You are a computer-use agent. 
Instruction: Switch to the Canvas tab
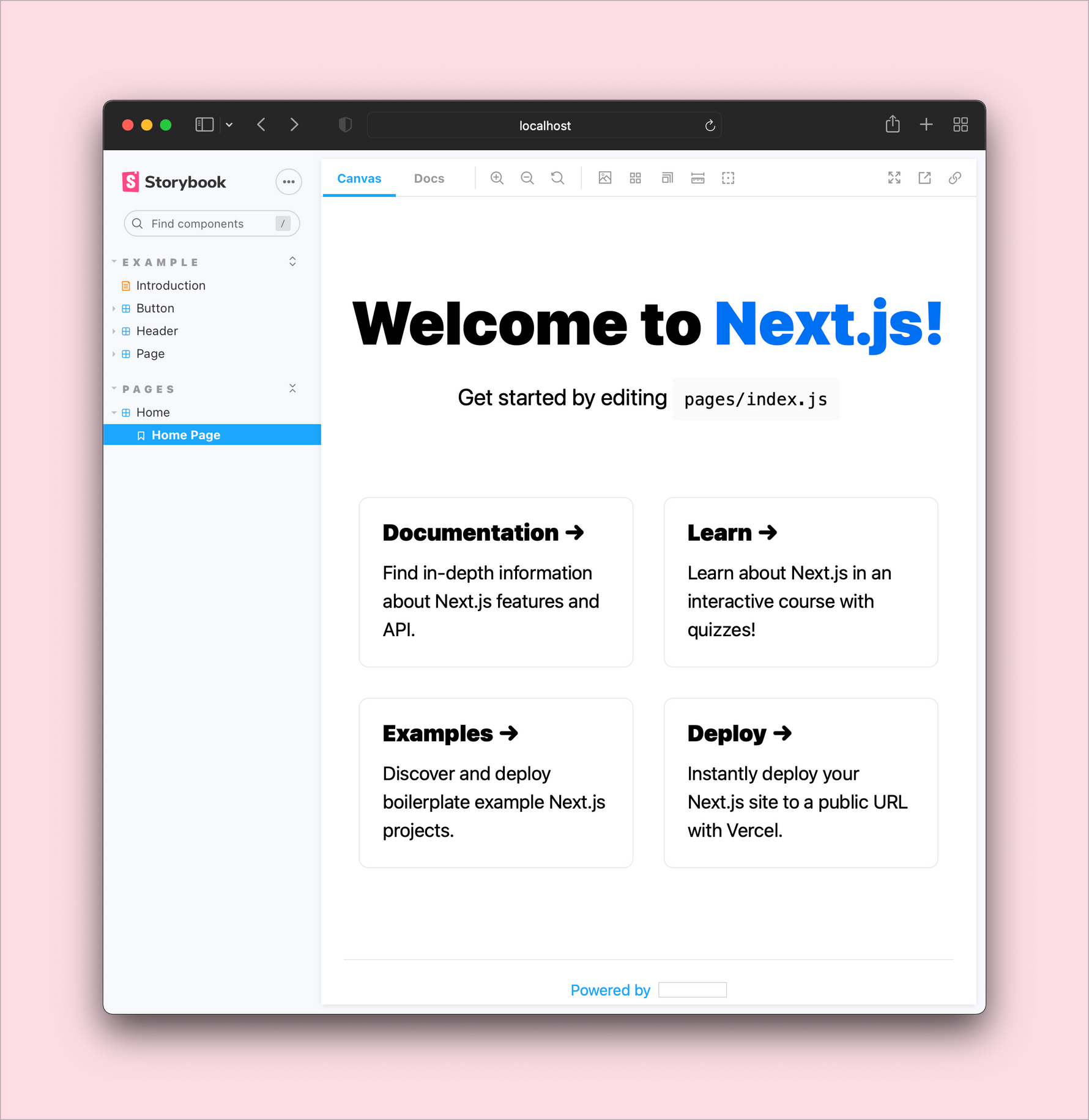pos(359,178)
